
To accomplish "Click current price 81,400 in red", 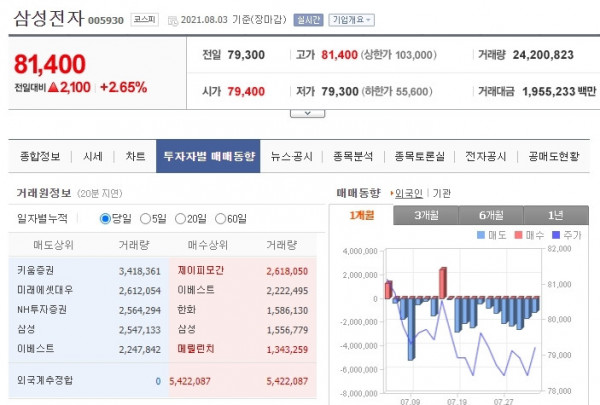I will (50, 64).
